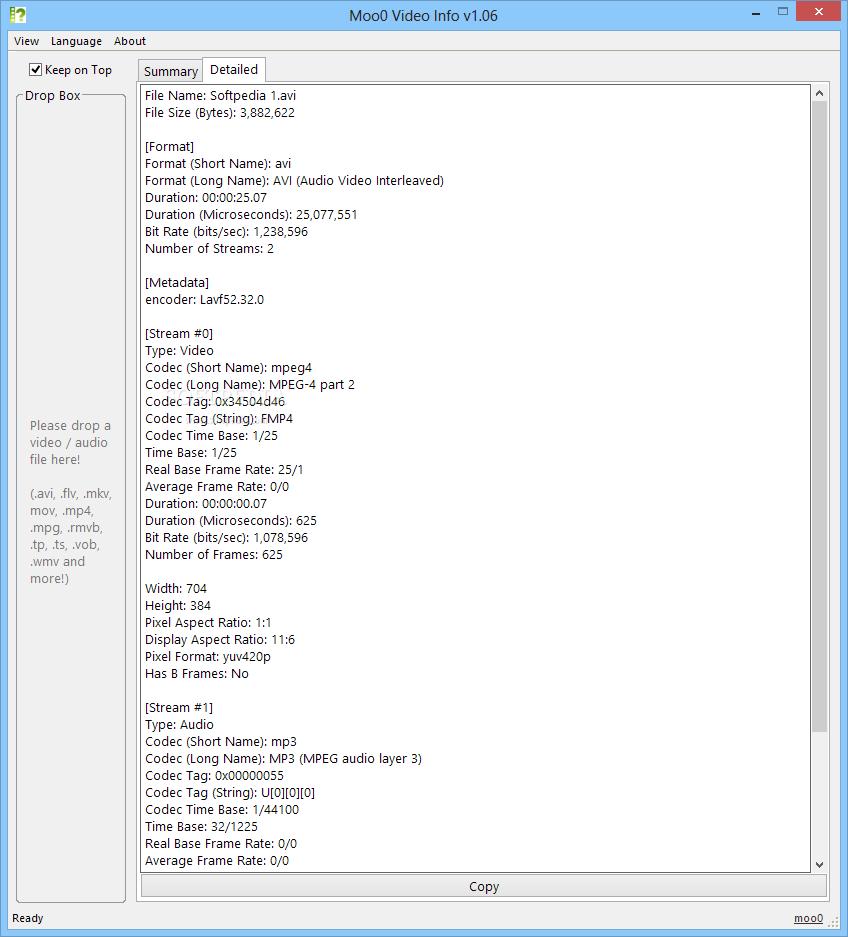The height and width of the screenshot is (937, 848).
Task: Click the 'Width: 704' line
Action: point(176,589)
